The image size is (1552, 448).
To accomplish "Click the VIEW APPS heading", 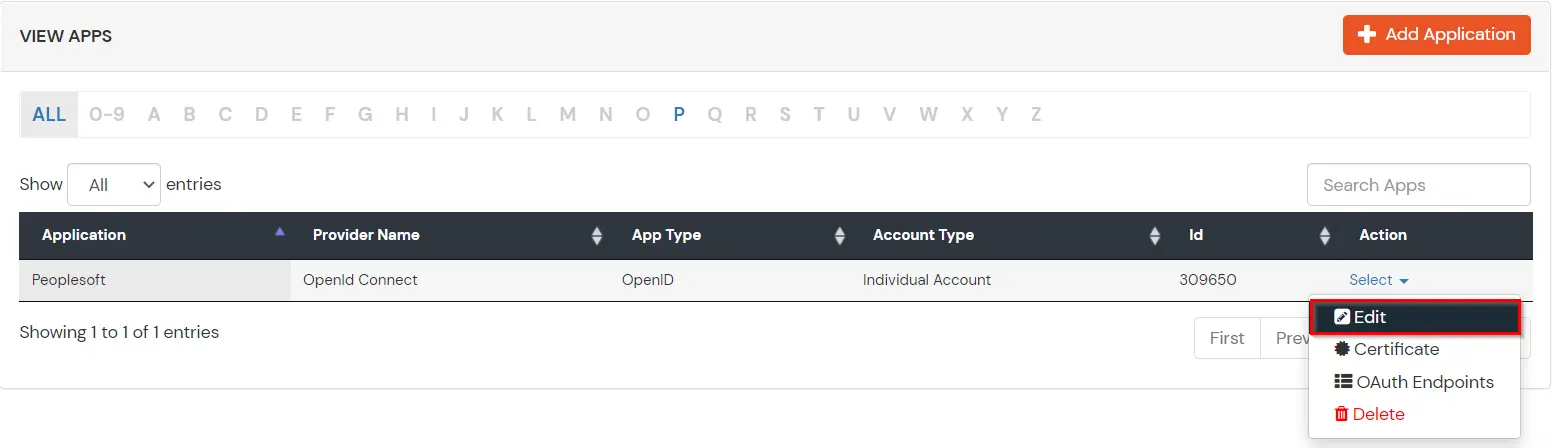I will [66, 36].
